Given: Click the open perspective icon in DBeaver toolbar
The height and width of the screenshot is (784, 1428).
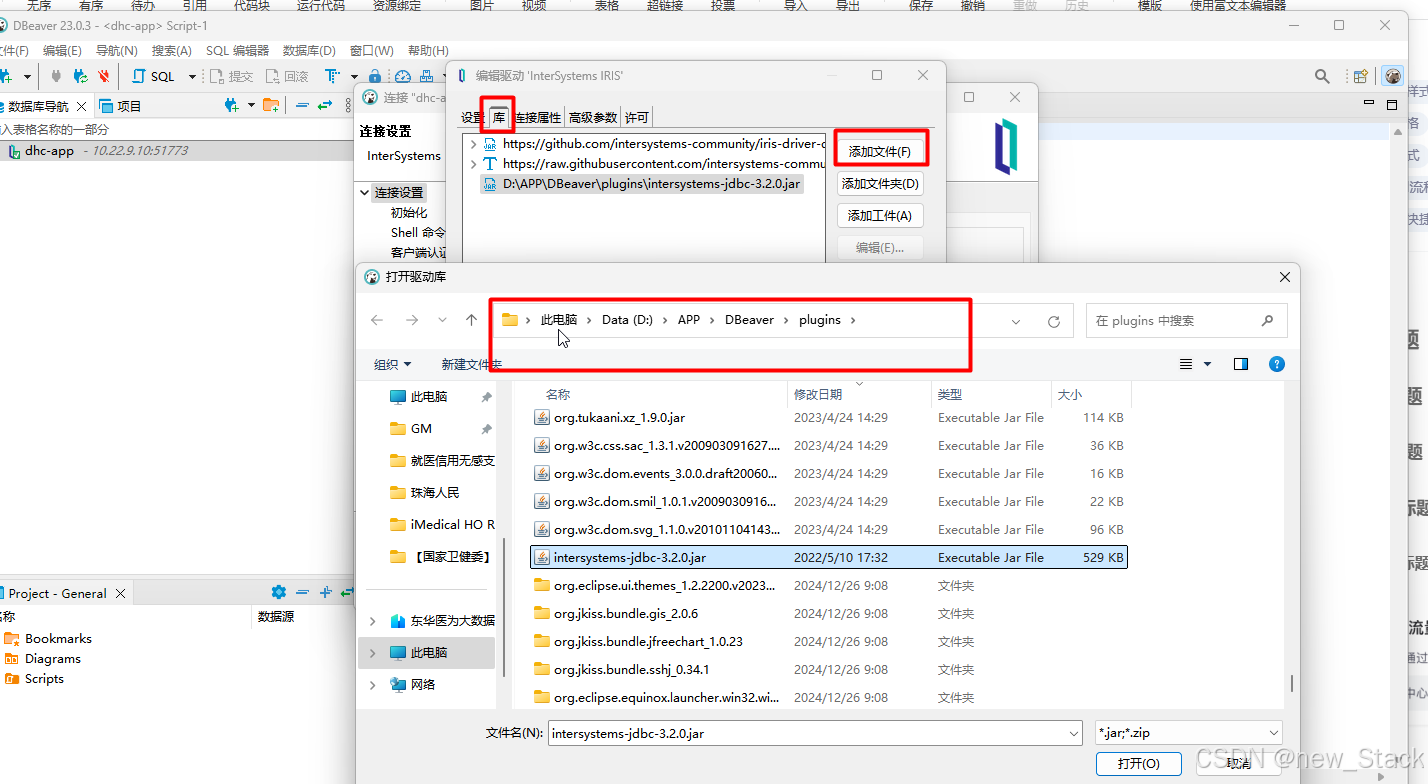Looking at the screenshot, I should [1360, 76].
